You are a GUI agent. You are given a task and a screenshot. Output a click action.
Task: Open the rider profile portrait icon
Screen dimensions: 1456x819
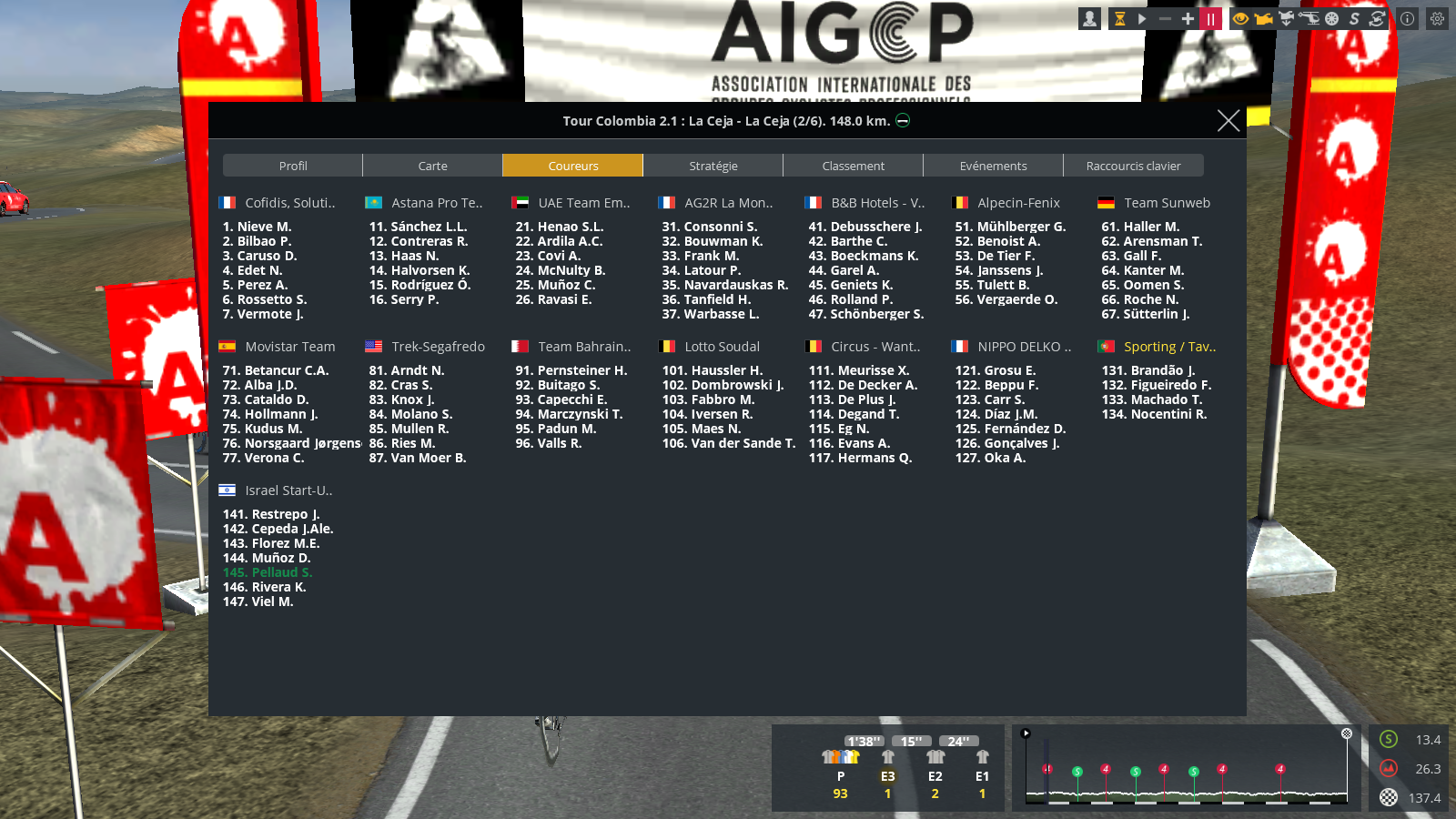pos(1089,18)
